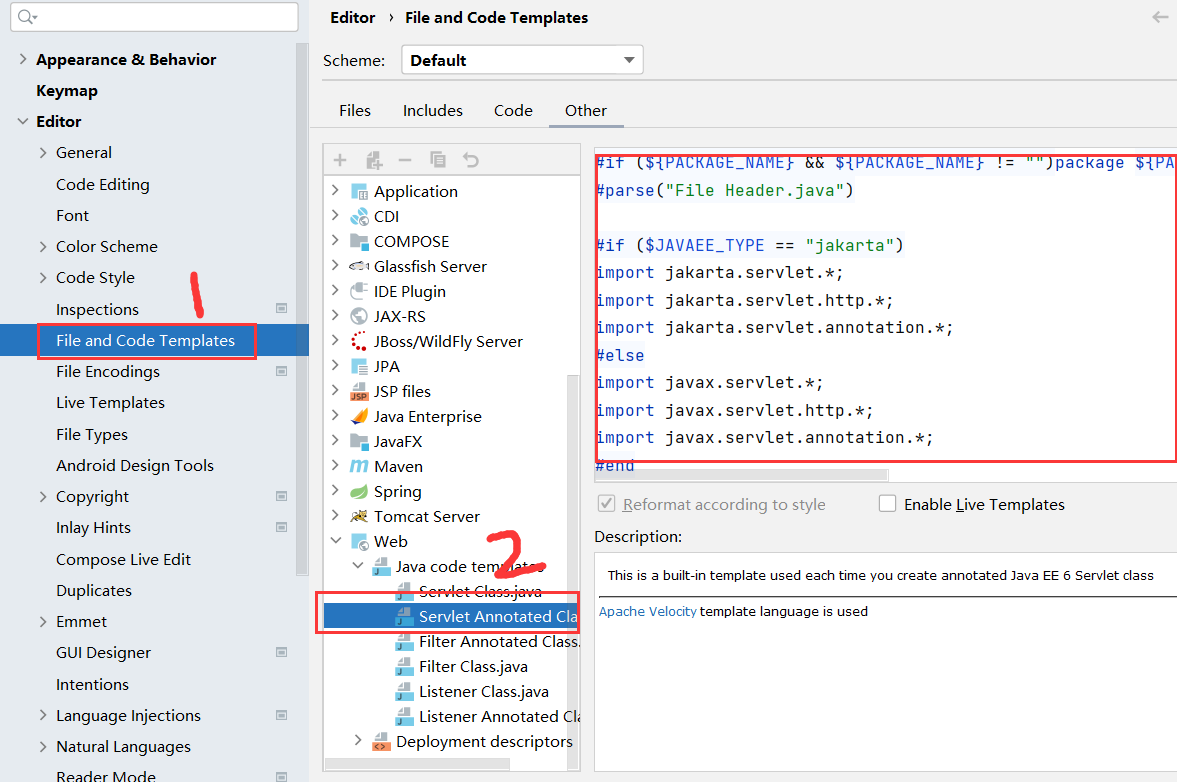Select the Spring leaf icon item
Image resolution: width=1177 pixels, height=782 pixels.
point(359,491)
